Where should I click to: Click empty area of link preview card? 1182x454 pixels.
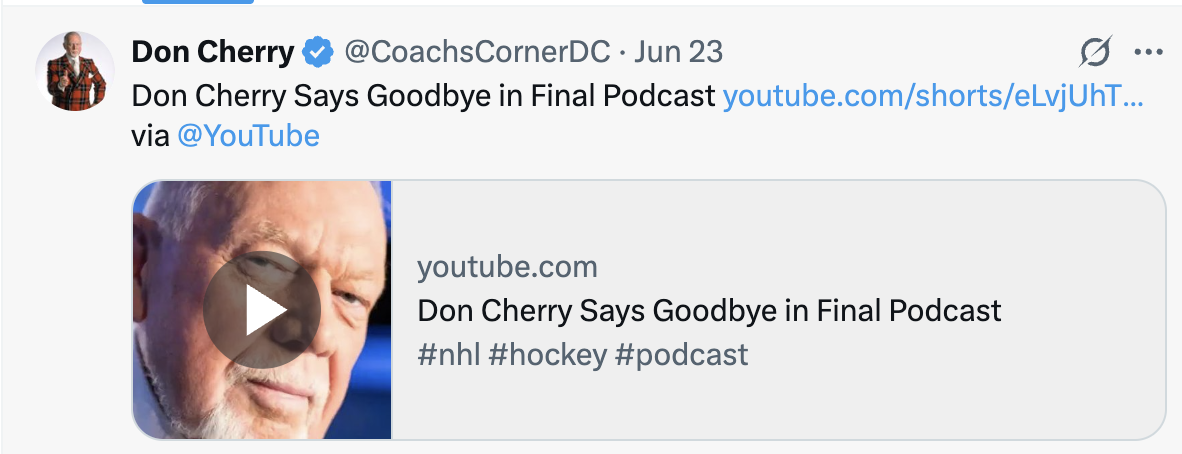(950, 400)
